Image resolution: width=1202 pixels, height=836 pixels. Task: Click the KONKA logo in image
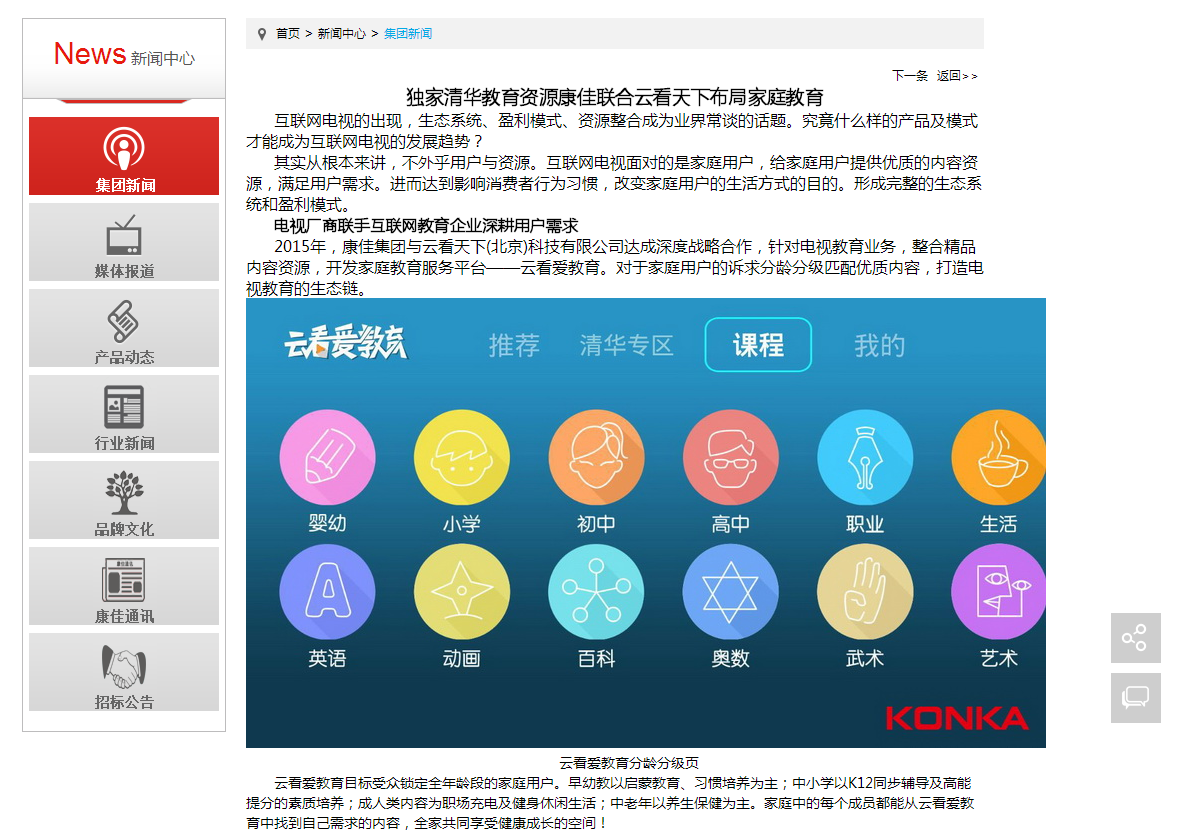pyautogui.click(x=956, y=718)
